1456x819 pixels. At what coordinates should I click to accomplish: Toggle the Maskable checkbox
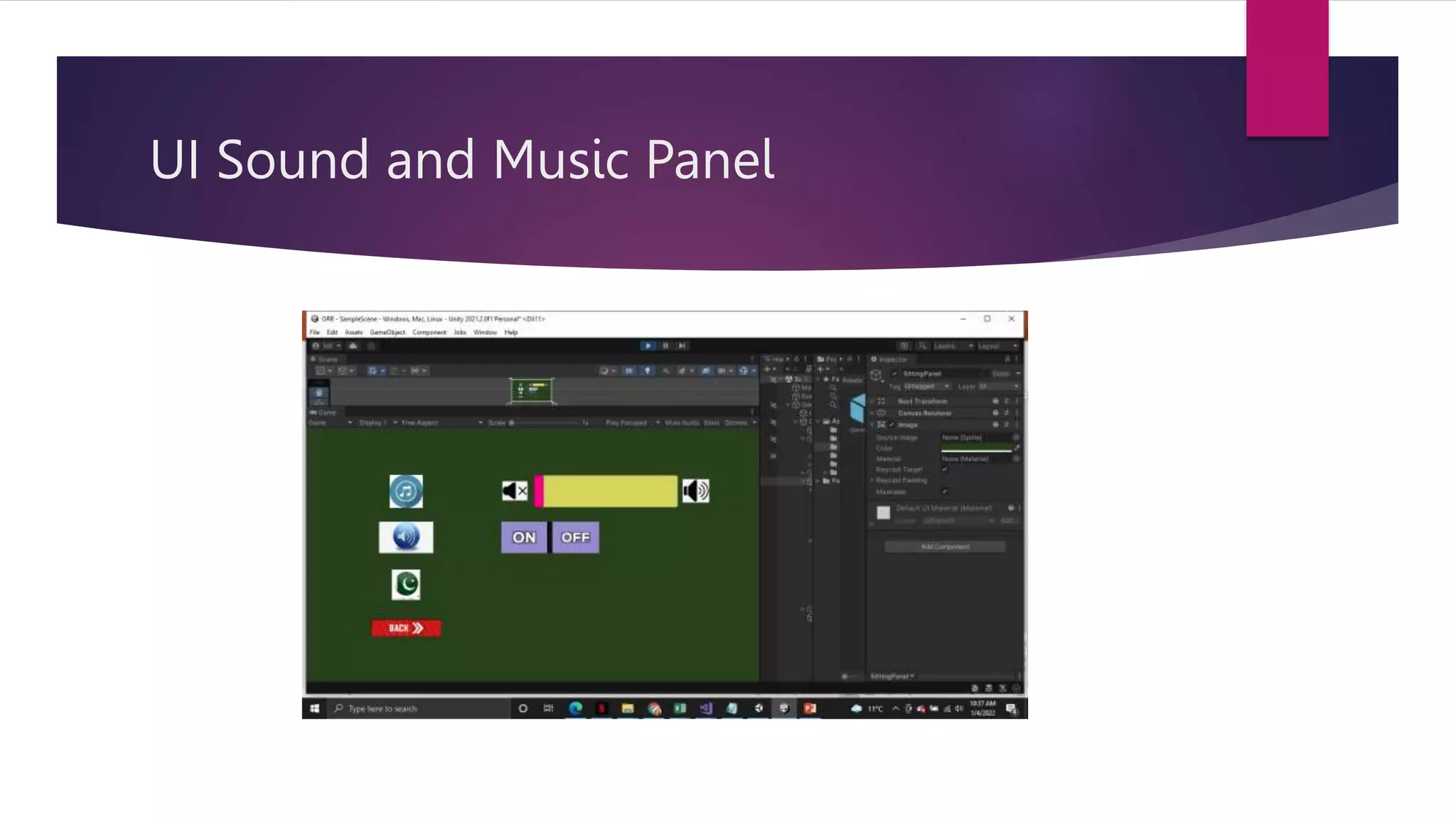click(945, 491)
